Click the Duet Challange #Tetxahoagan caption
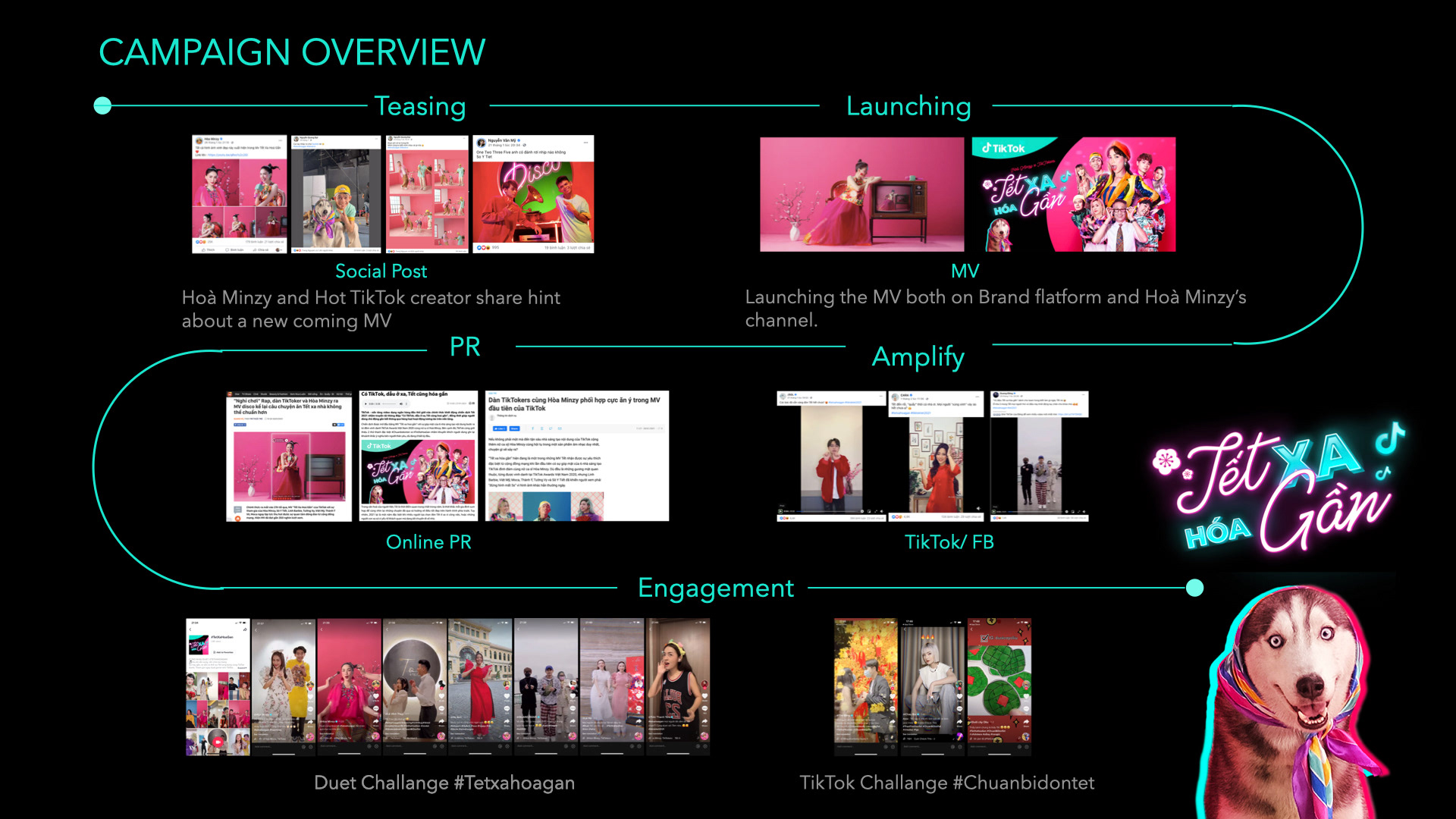 point(444,783)
